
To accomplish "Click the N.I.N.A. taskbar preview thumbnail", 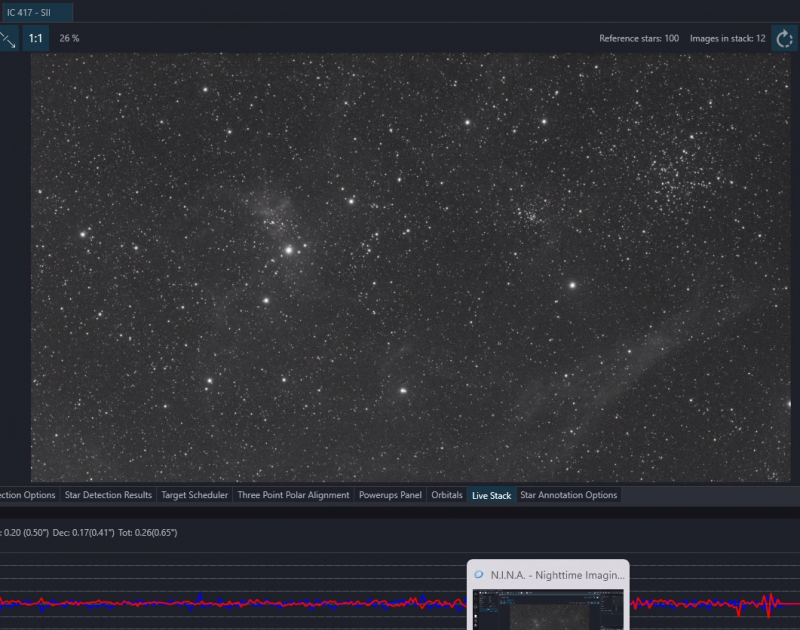I will tap(548, 609).
